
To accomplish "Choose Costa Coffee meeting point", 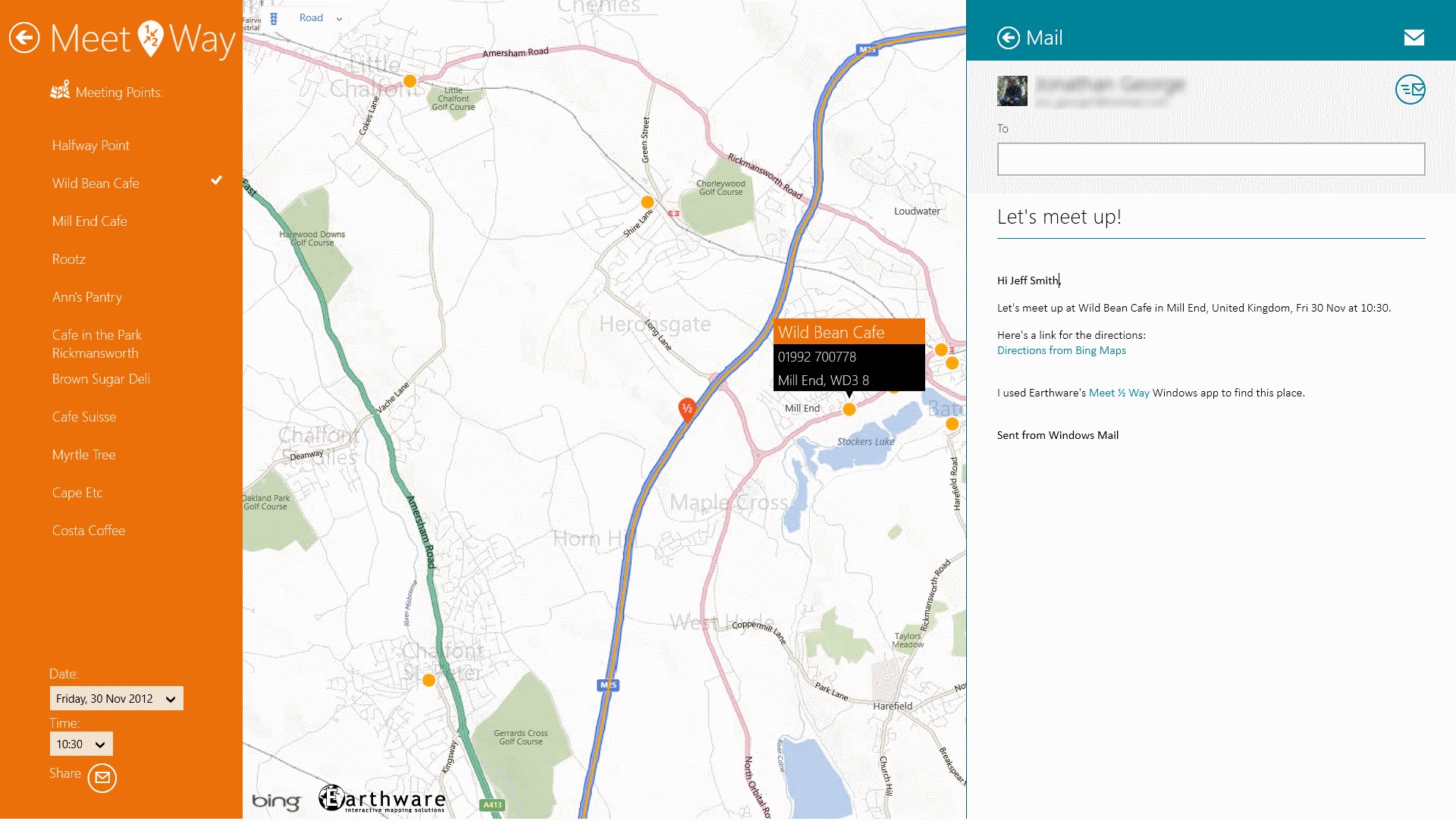I will (x=89, y=531).
